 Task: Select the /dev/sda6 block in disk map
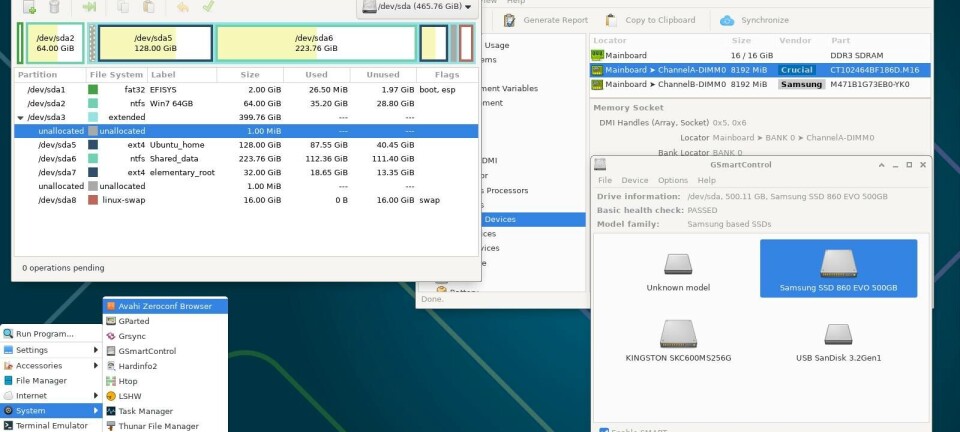[x=316, y=43]
